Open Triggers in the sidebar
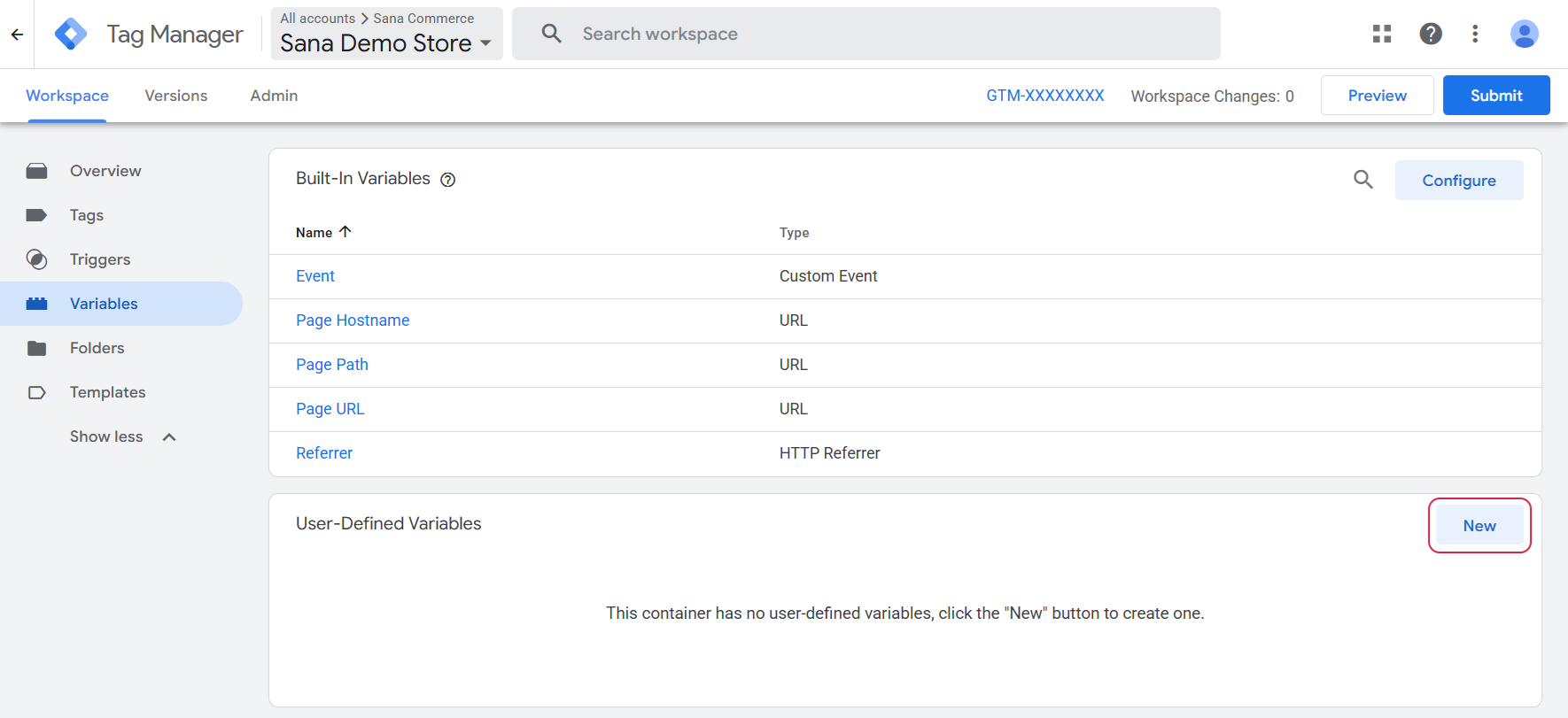The image size is (1568, 718). coord(100,259)
